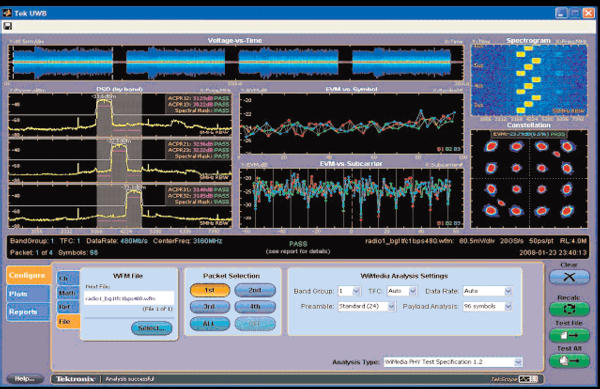The image size is (600, 389).
Task: Click the Tektronix logo in status bar
Action: 75,379
